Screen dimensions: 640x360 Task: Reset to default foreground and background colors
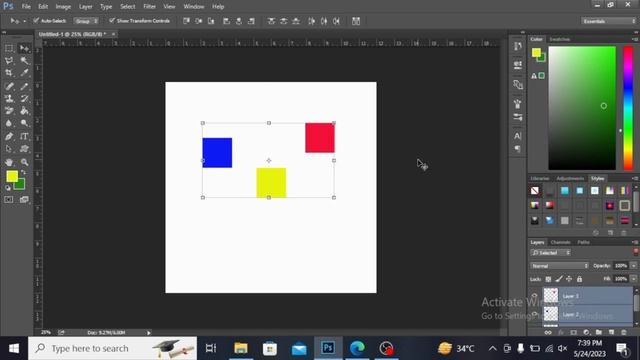tap(8, 188)
